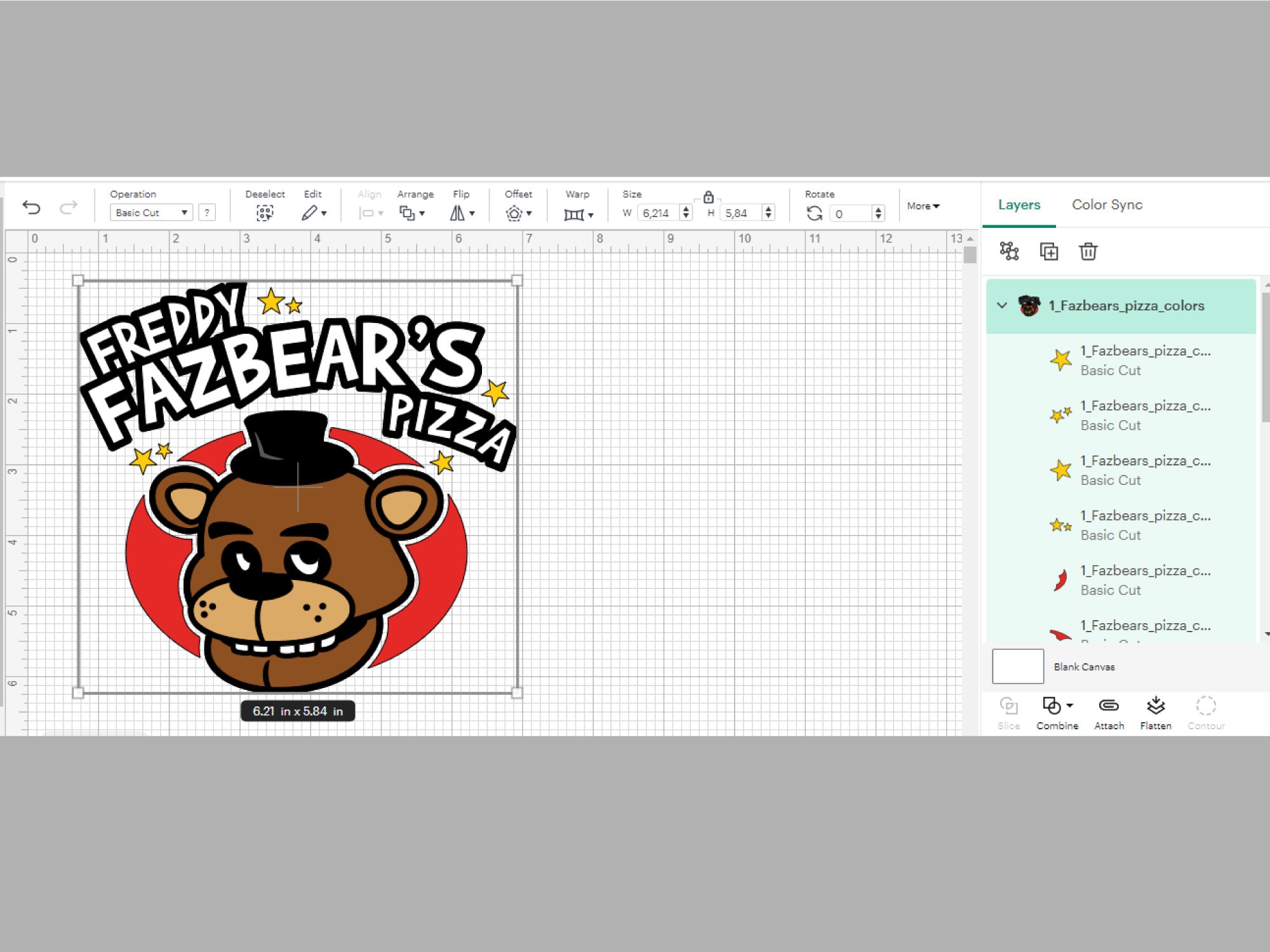This screenshot has width=1270, height=952.
Task: Toggle the size aspect ratio lock
Action: [x=709, y=197]
